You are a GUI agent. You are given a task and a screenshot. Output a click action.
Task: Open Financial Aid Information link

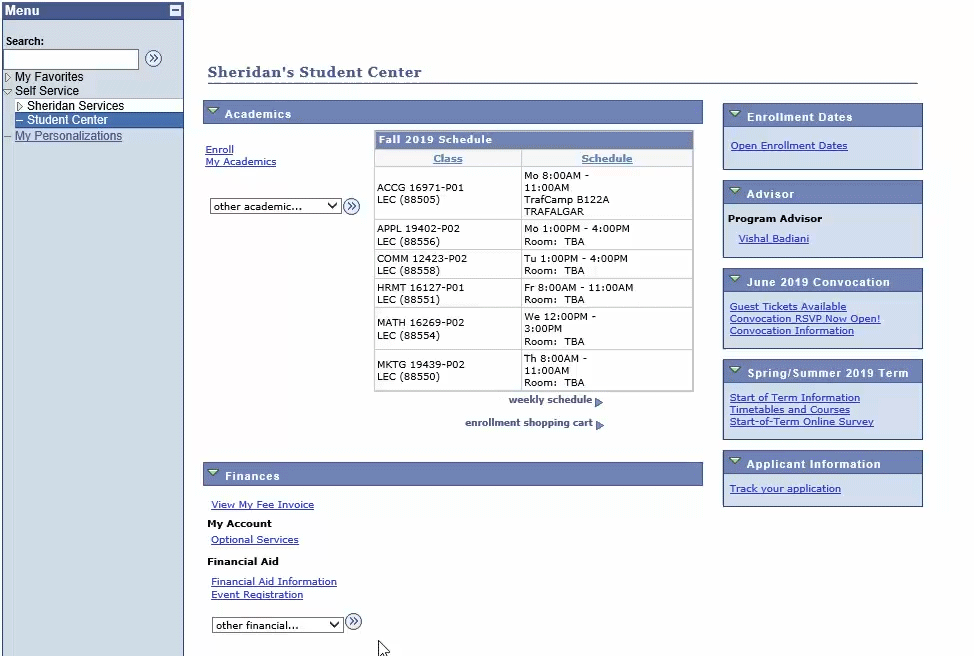click(x=274, y=581)
